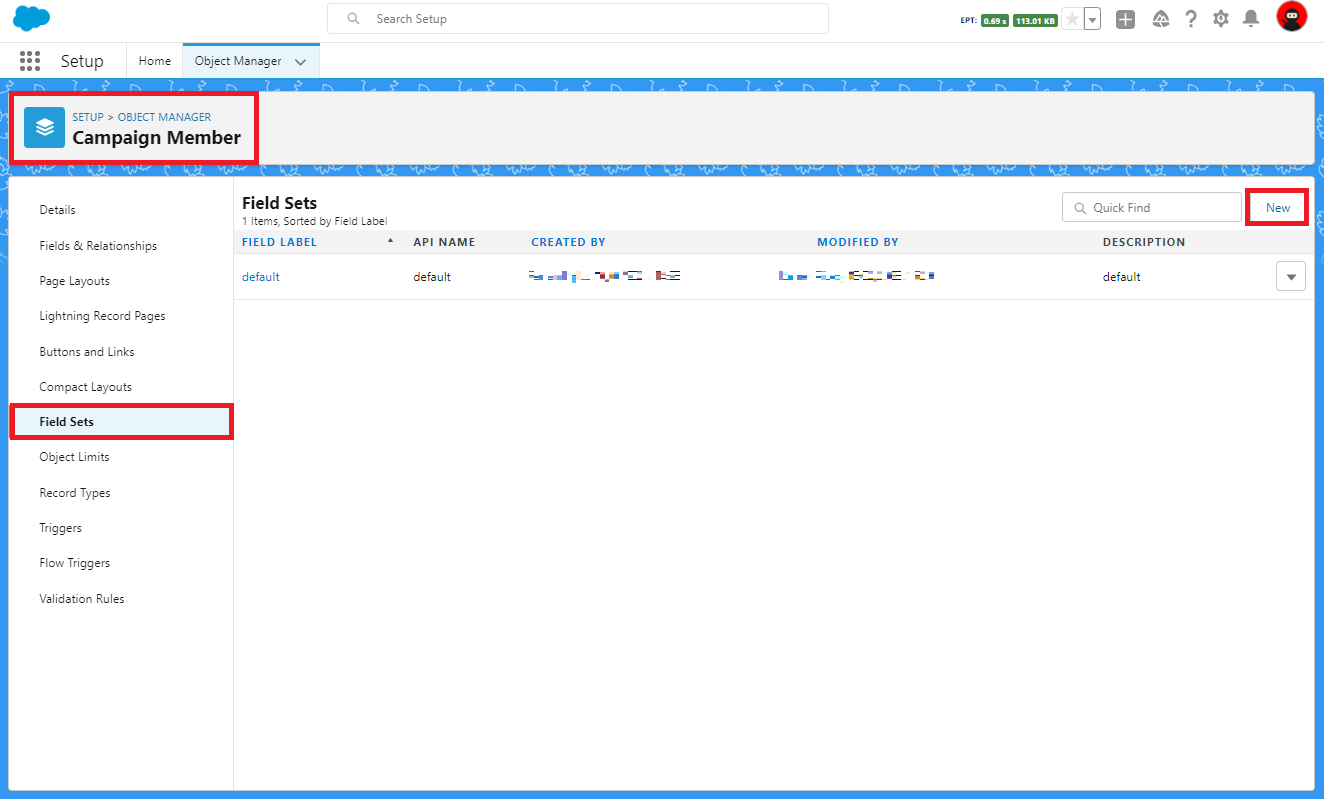Image resolution: width=1324 pixels, height=799 pixels.
Task: Open the default field set link
Action: [x=260, y=276]
